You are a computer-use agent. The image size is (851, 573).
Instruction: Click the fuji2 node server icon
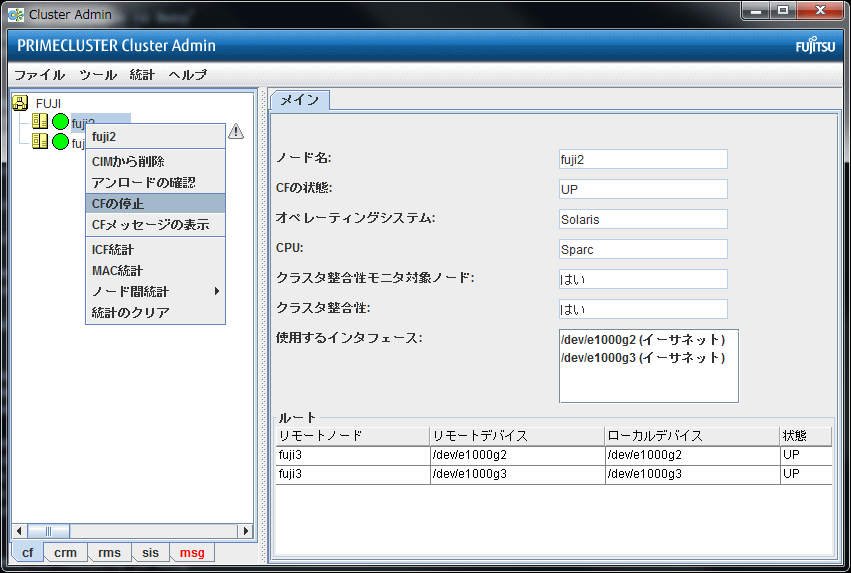pos(40,122)
